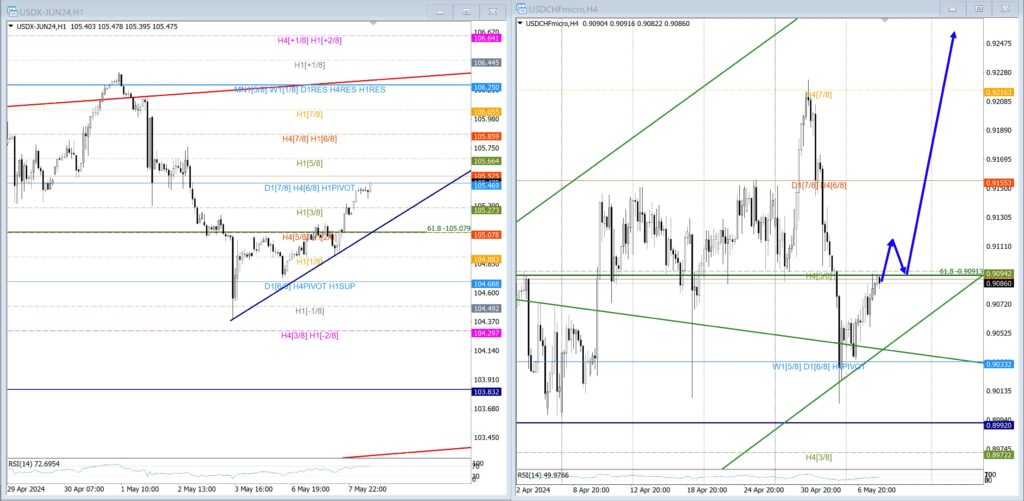
Task: Maximize the USDCHFmicro,H4 chart window
Action: click(x=978, y=8)
